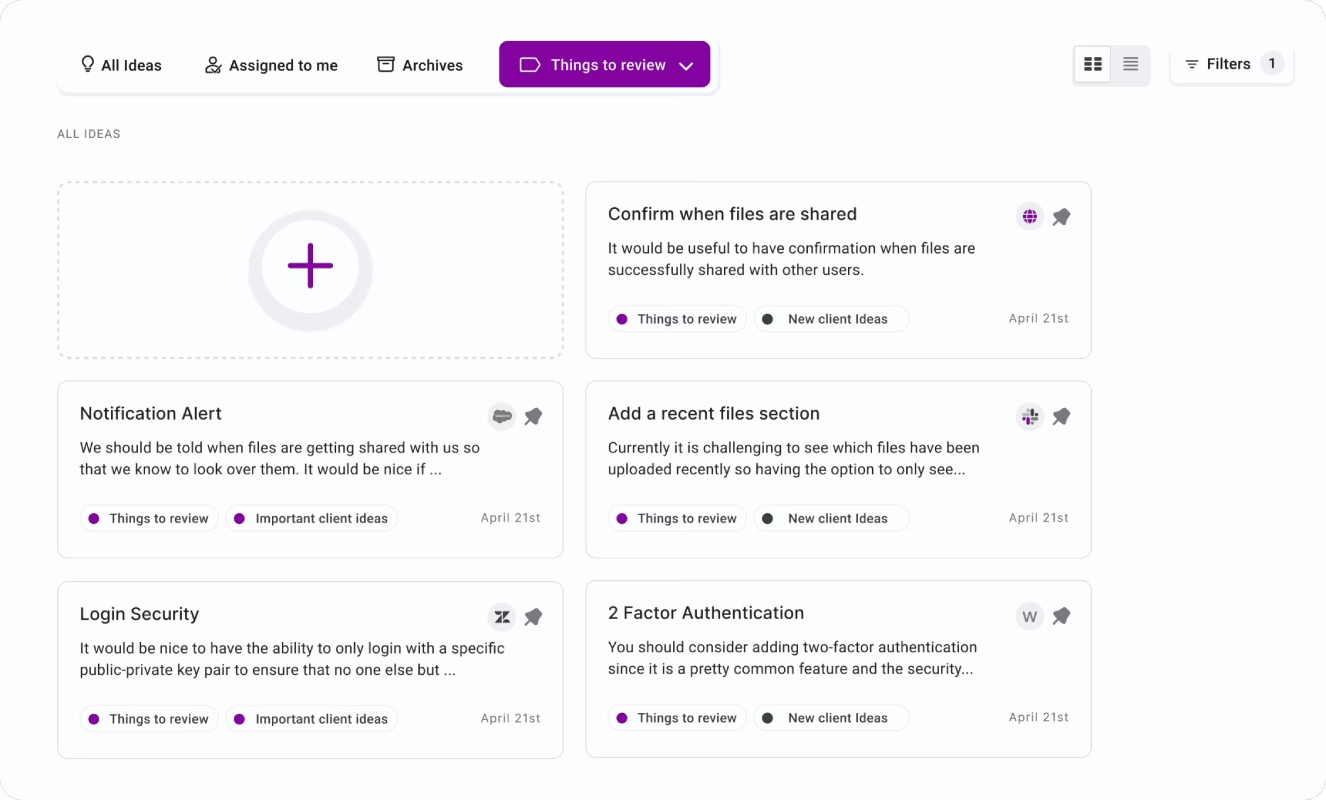Open the Confirm when files are shared title

(732, 214)
